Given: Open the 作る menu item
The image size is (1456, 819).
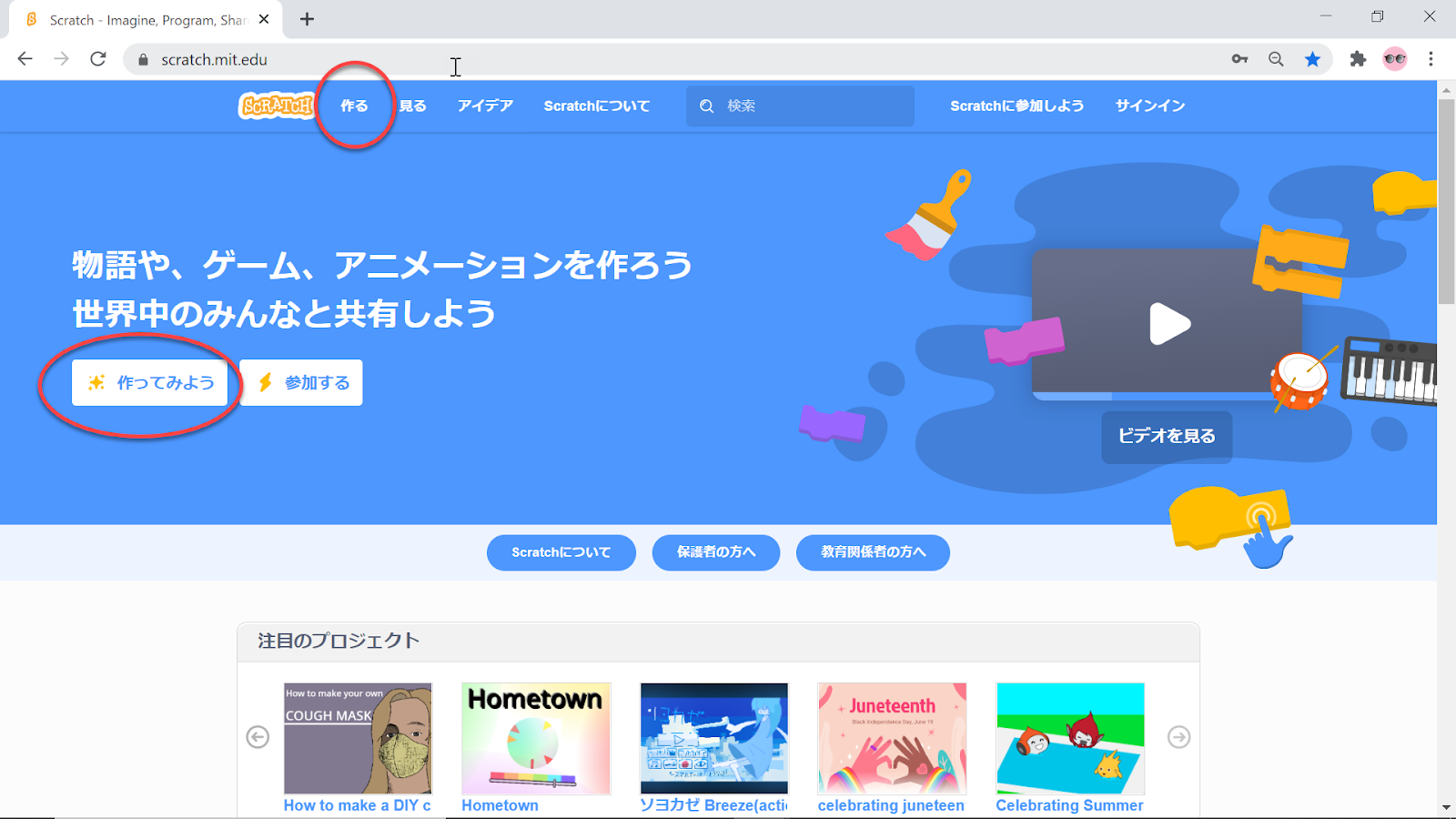Looking at the screenshot, I should (354, 106).
